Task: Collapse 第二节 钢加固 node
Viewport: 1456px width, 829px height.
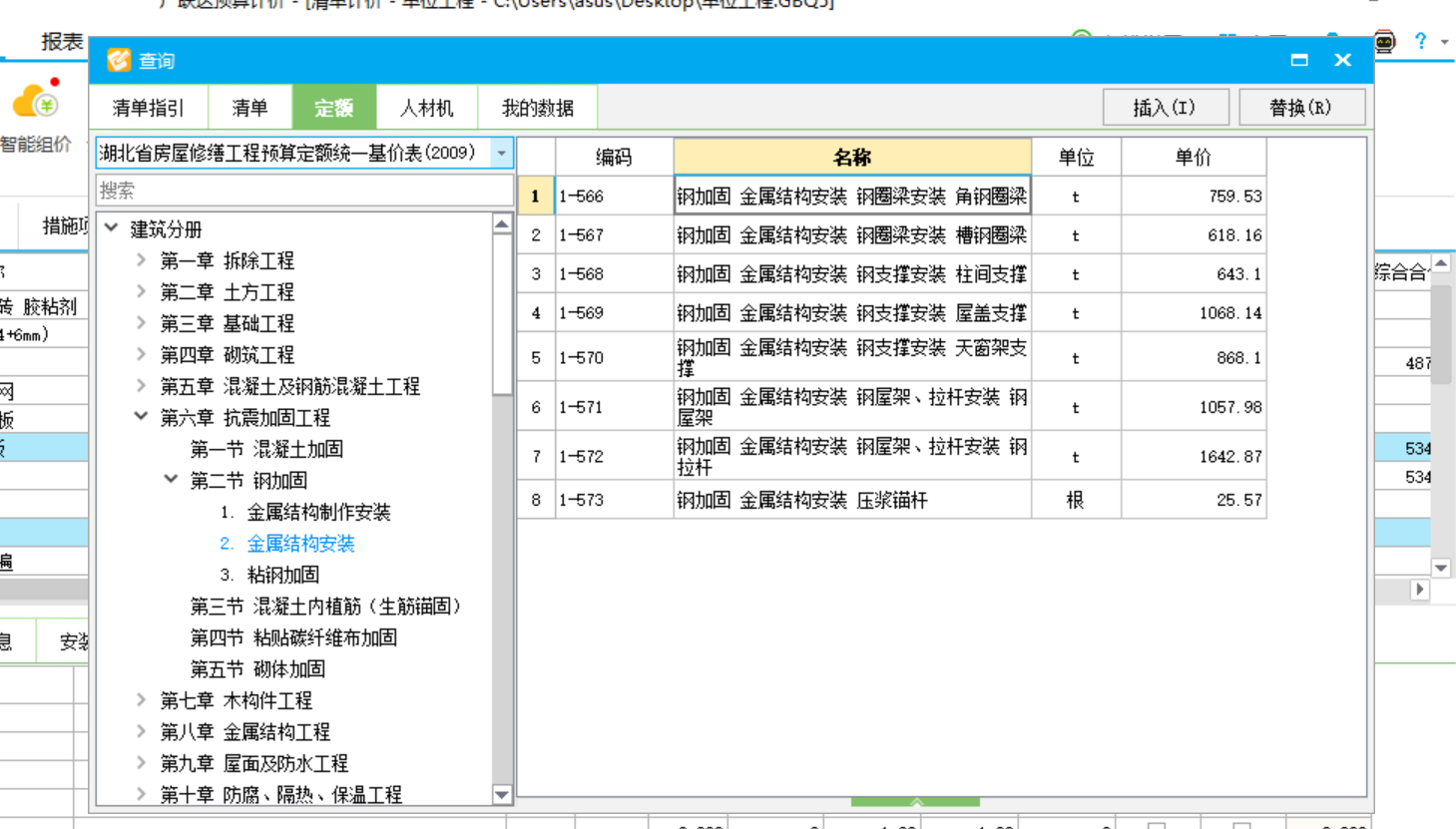Action: [171, 480]
